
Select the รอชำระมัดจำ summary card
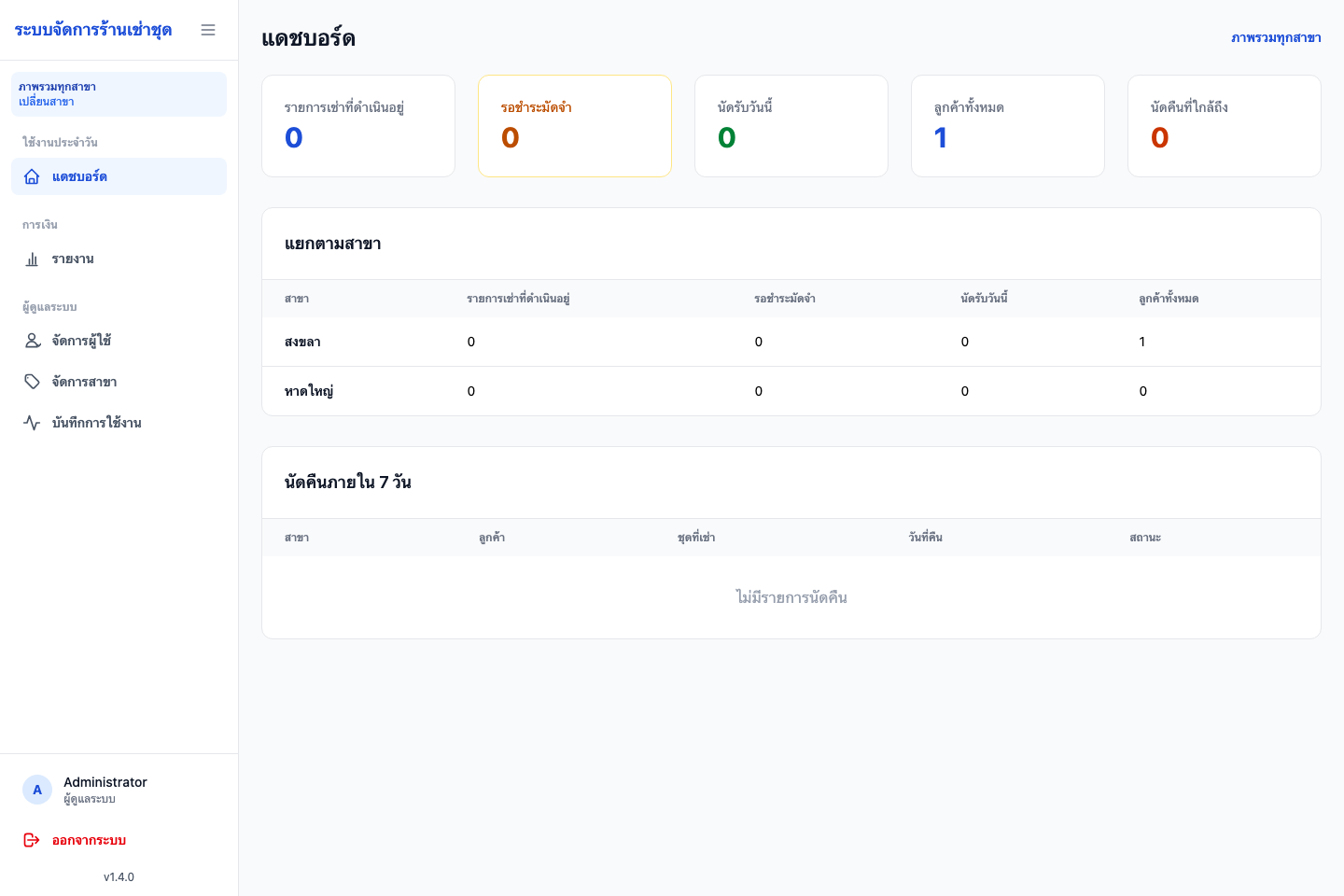[x=575, y=126]
